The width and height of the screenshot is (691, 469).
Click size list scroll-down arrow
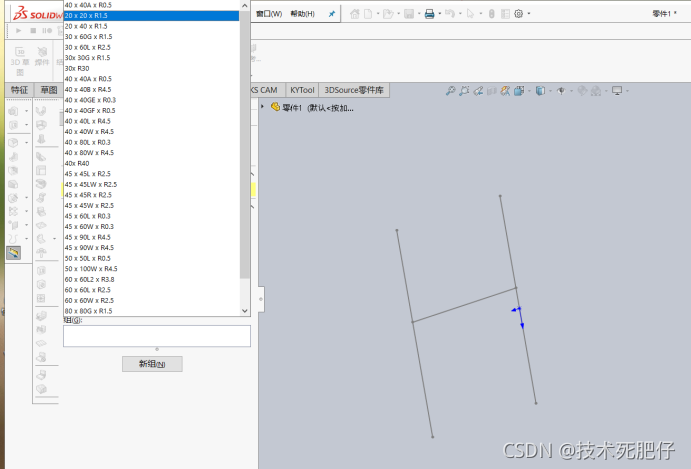tap(245, 311)
